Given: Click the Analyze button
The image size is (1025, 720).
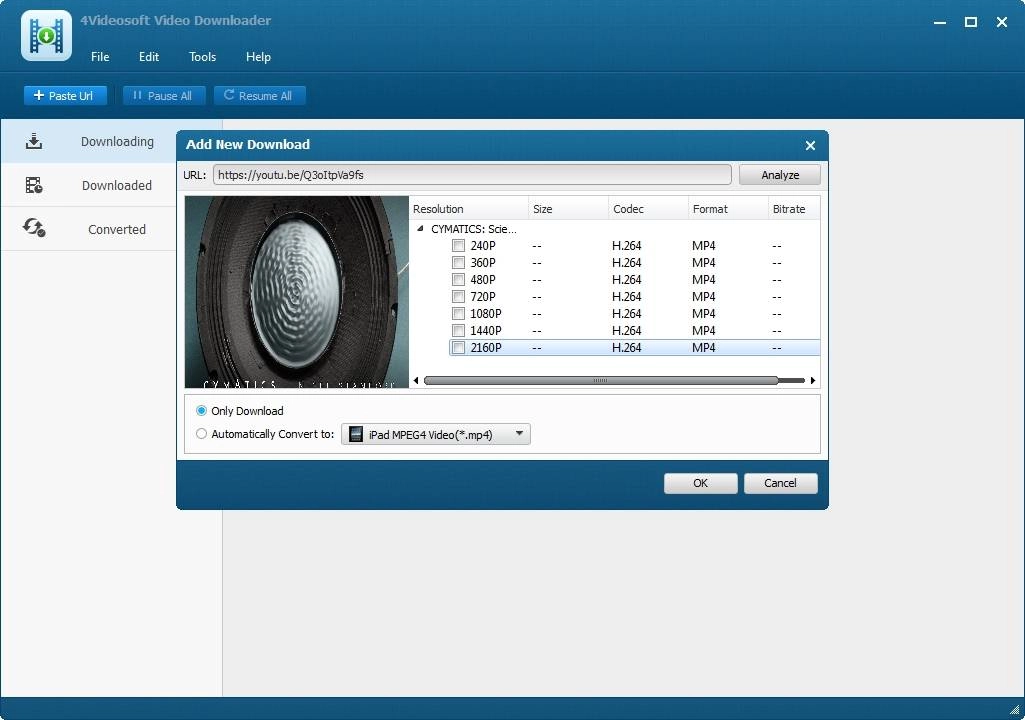Looking at the screenshot, I should coord(780,175).
